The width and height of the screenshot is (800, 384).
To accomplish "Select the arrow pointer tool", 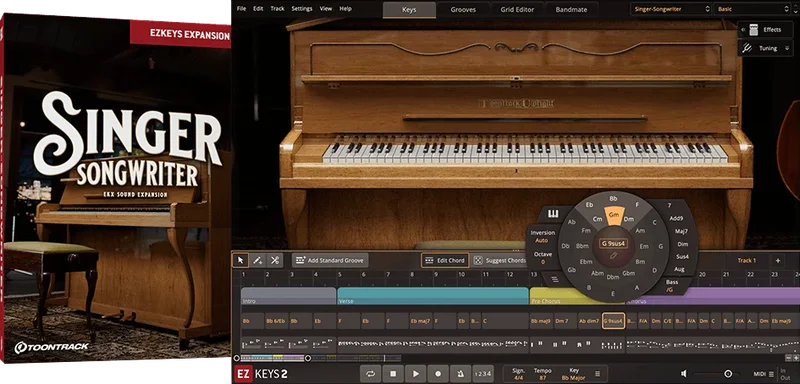I will click(x=240, y=260).
